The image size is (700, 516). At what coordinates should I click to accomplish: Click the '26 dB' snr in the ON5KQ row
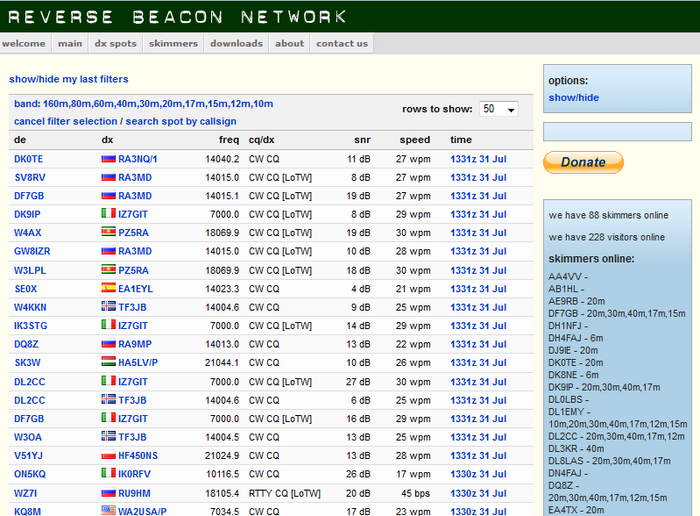coord(358,474)
